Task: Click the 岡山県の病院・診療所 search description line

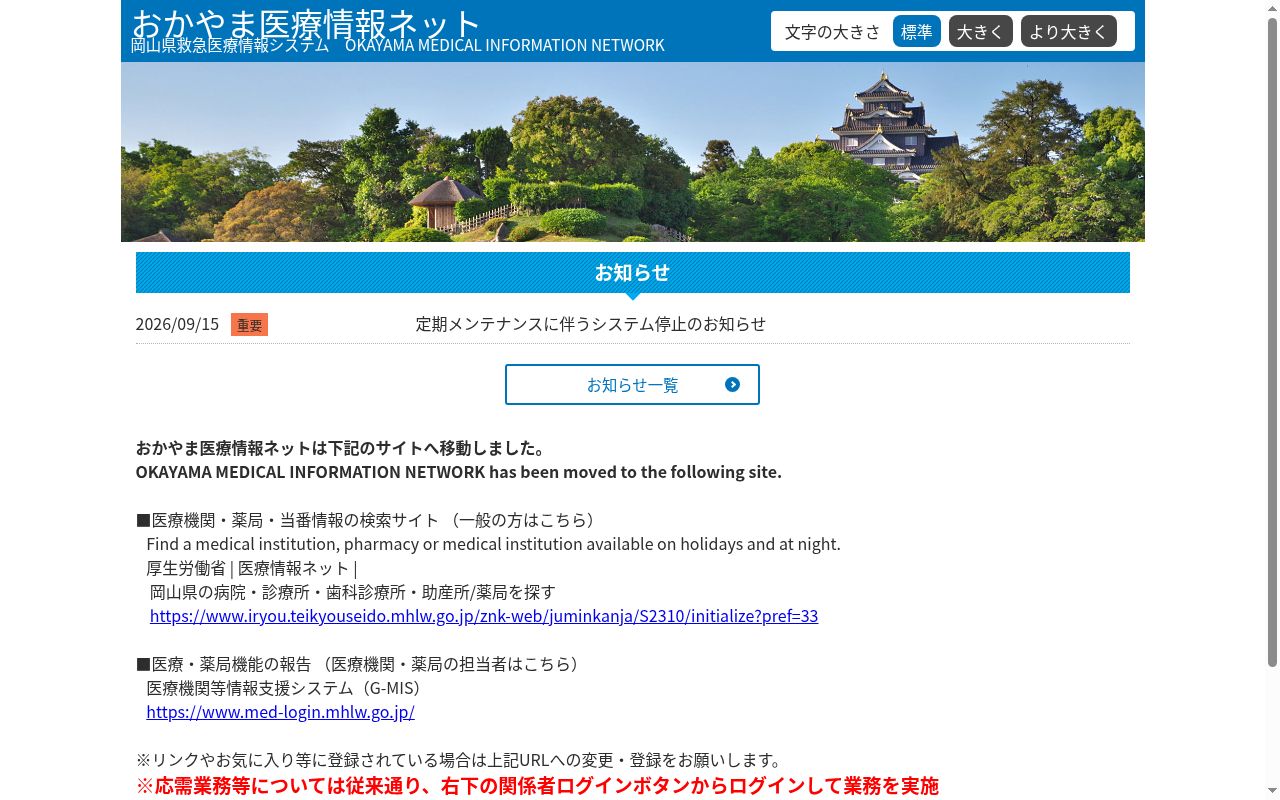Action: pyautogui.click(x=353, y=592)
